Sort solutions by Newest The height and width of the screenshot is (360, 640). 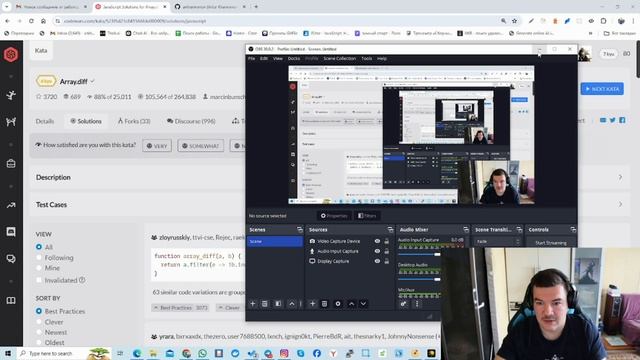pos(39,332)
